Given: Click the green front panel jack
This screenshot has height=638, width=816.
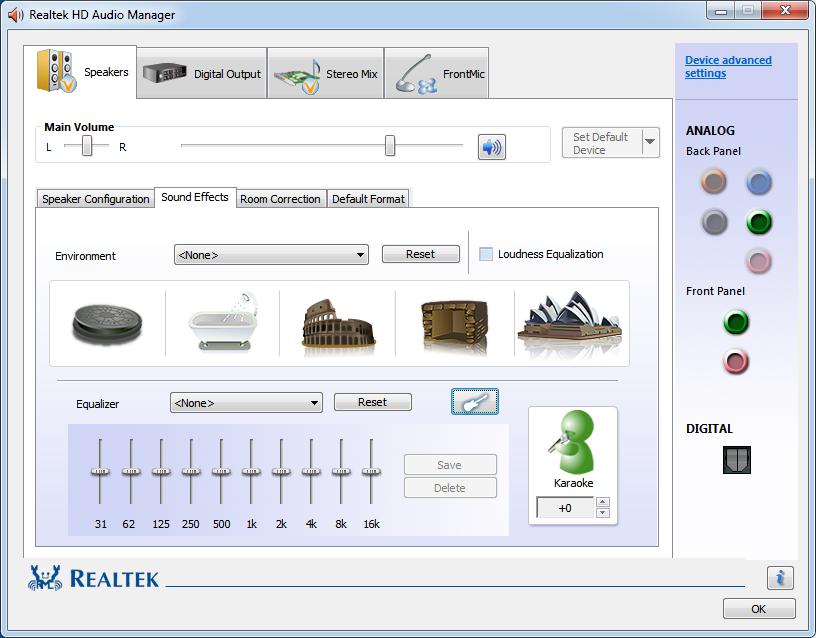Looking at the screenshot, I should 736,323.
